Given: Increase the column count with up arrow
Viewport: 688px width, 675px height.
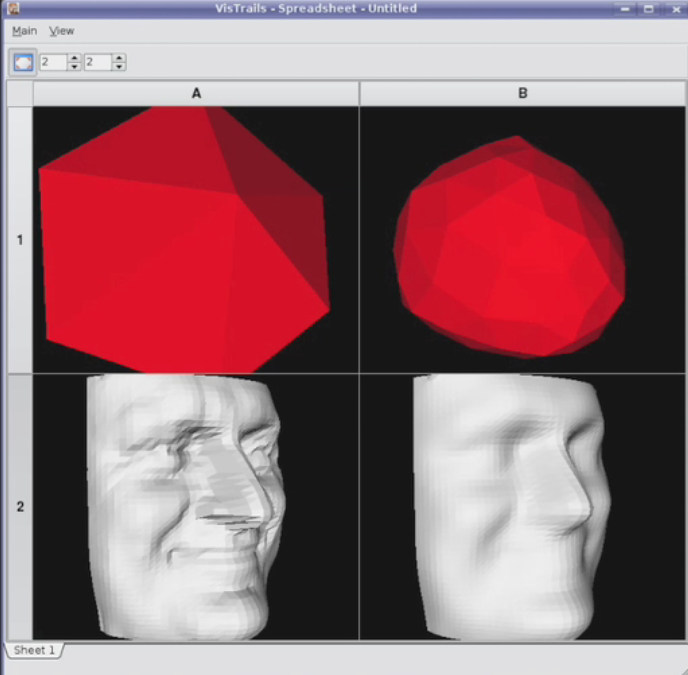Looking at the screenshot, I should tap(119, 58).
